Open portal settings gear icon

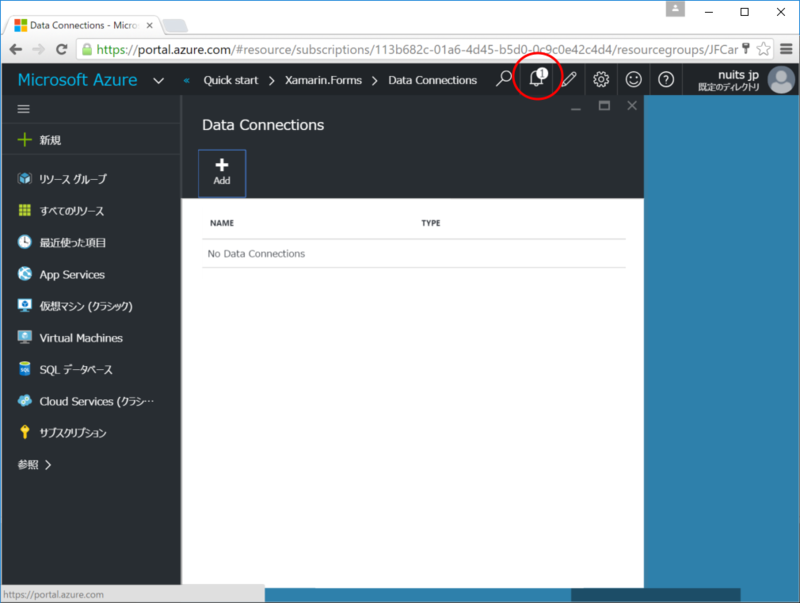pos(601,79)
